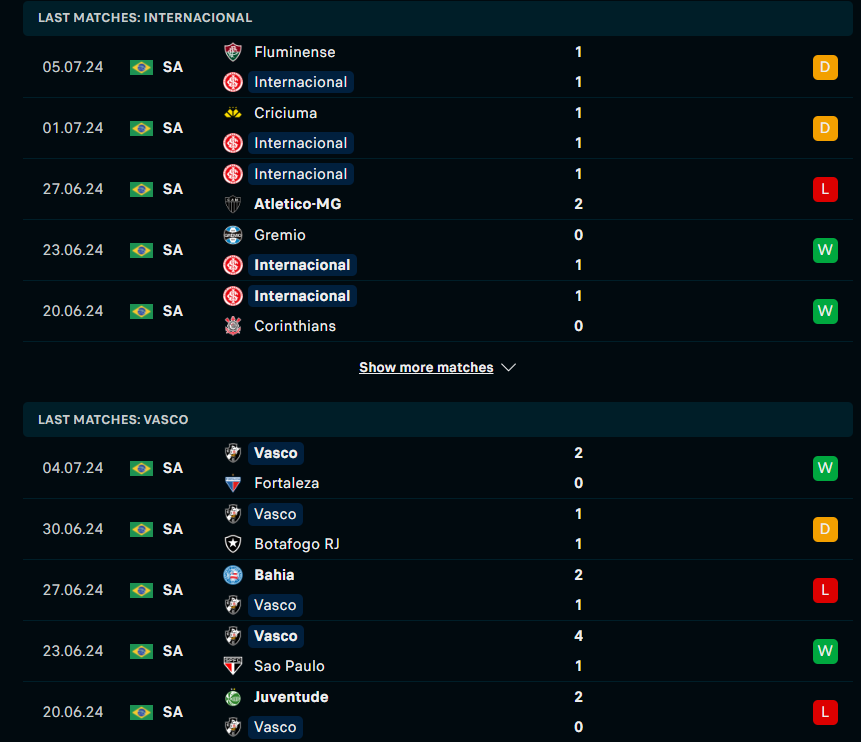This screenshot has width=861, height=742.
Task: Click Internacional crest in the 01.07.24 match
Action: tap(233, 143)
